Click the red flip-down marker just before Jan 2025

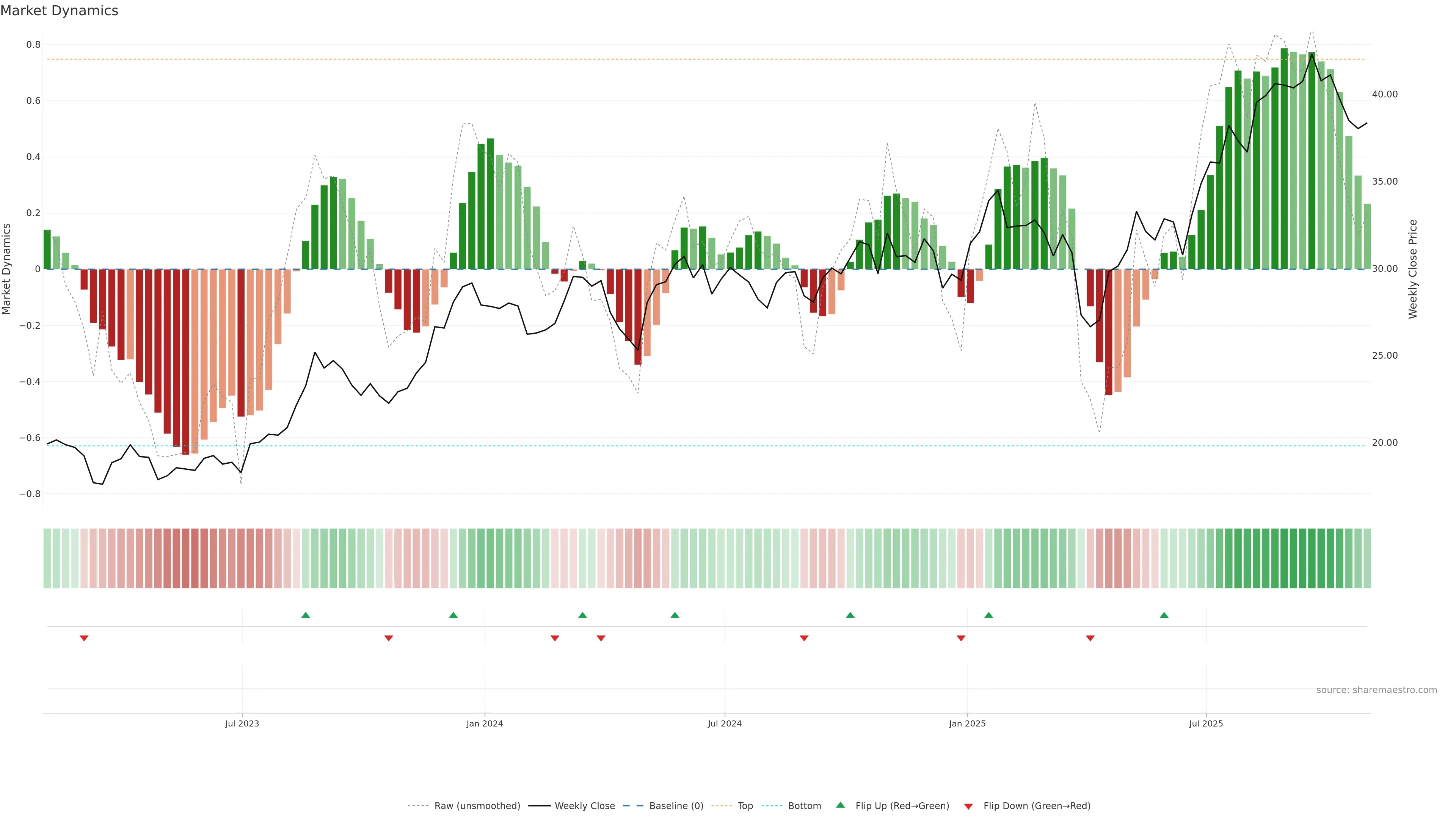[961, 638]
